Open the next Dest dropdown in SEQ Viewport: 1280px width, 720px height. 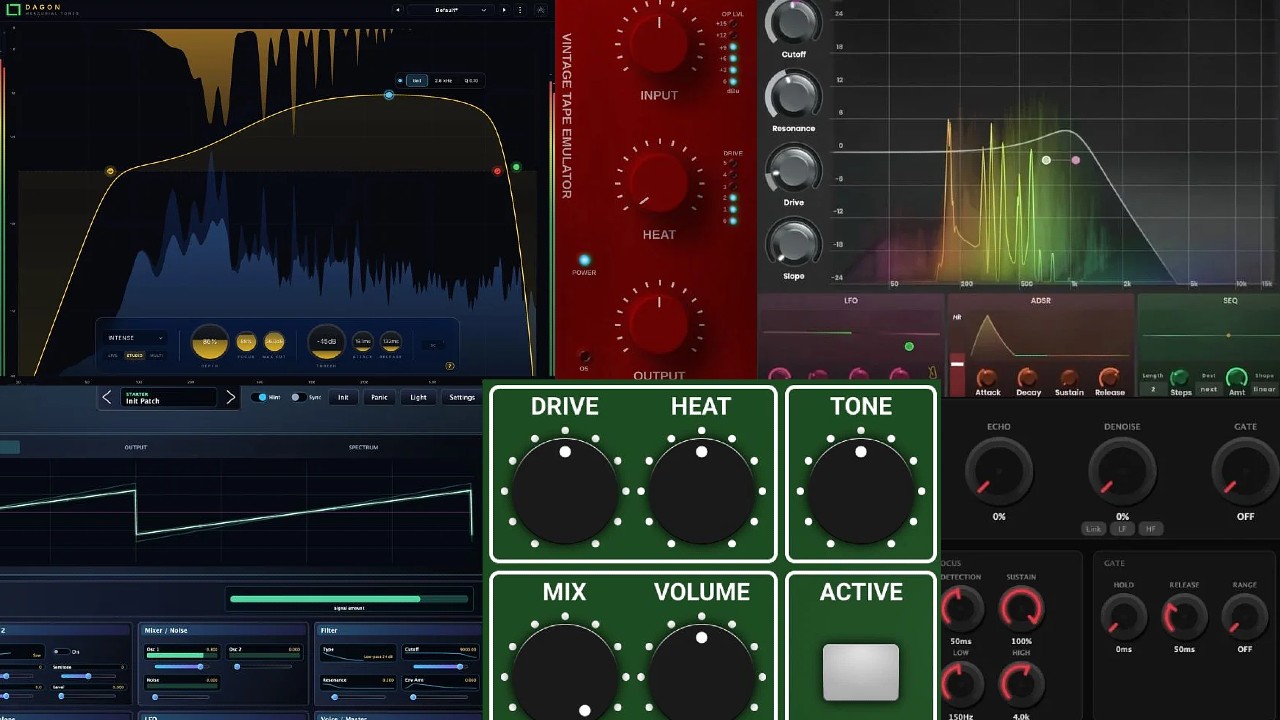click(1208, 389)
